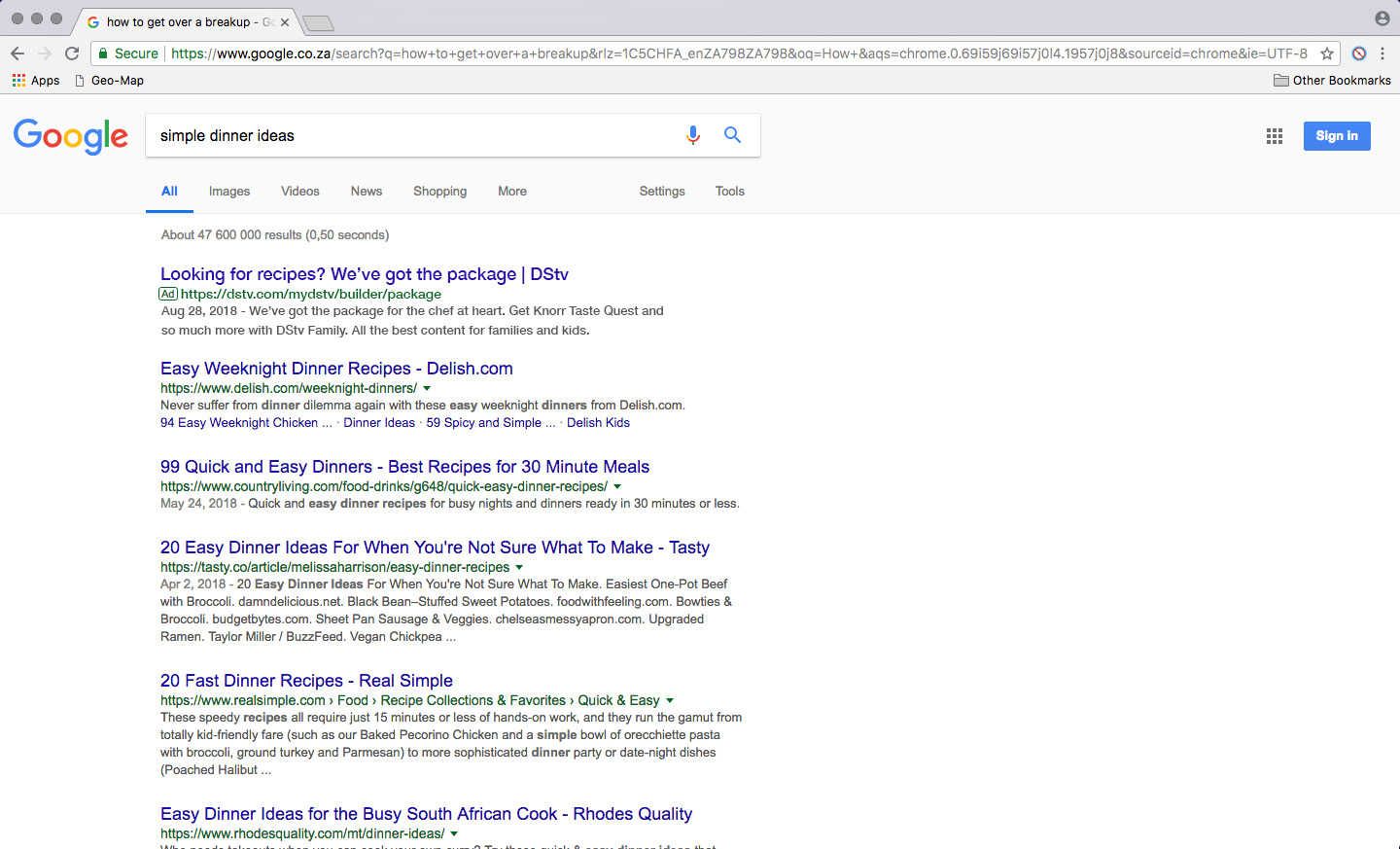The image size is (1400, 849).
Task: Open the More search categories menu
Action: (x=512, y=192)
